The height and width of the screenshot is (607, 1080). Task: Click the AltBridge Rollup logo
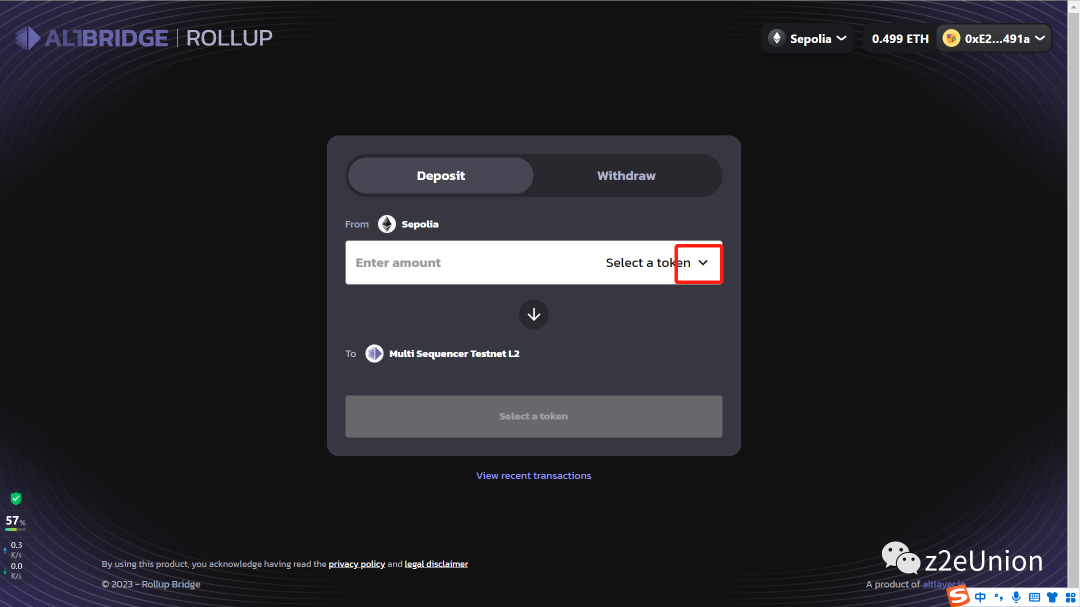pos(143,38)
